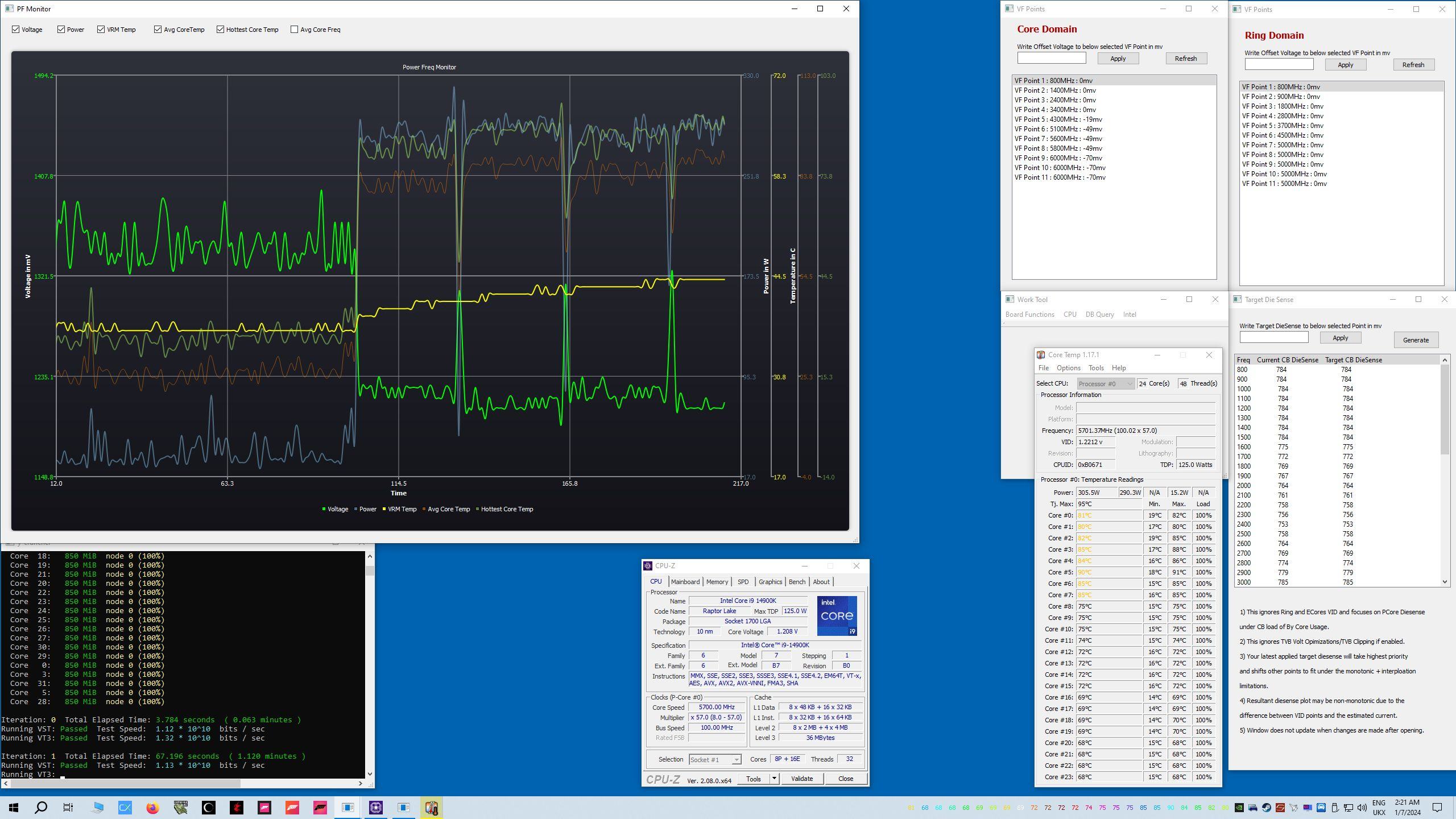Expand the Socket #1 selection dropdown
1456x819 pixels.
click(736, 760)
